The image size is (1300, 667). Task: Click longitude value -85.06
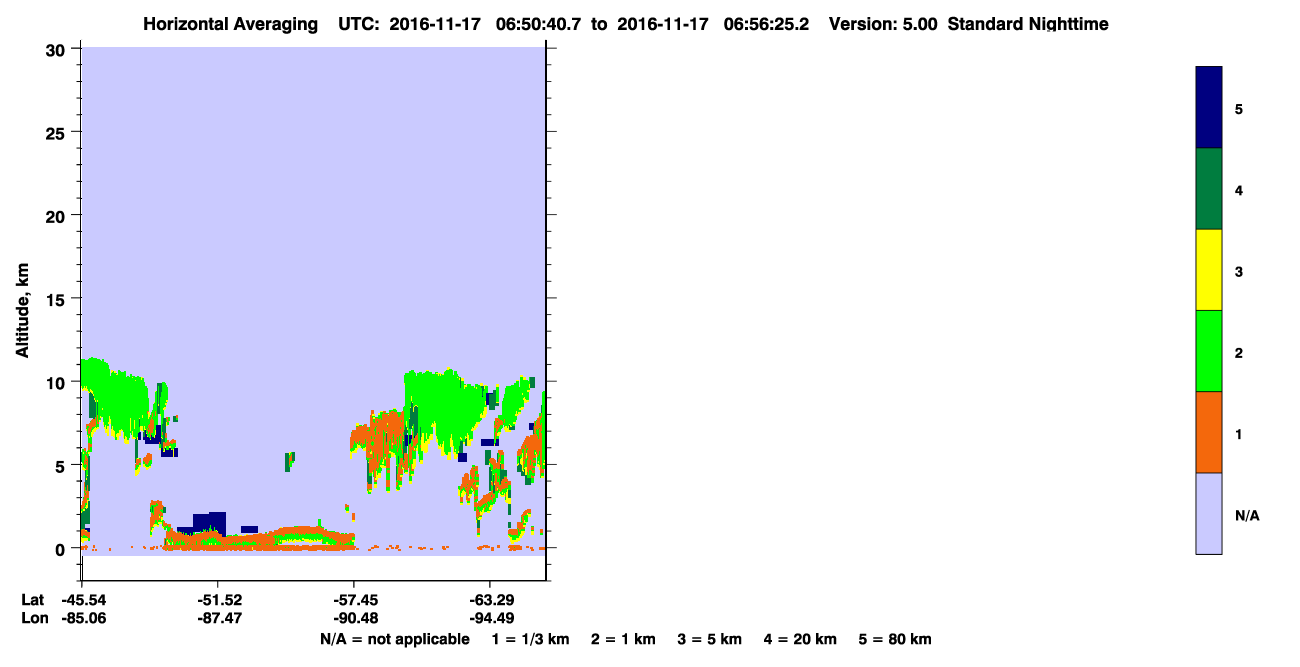82,618
